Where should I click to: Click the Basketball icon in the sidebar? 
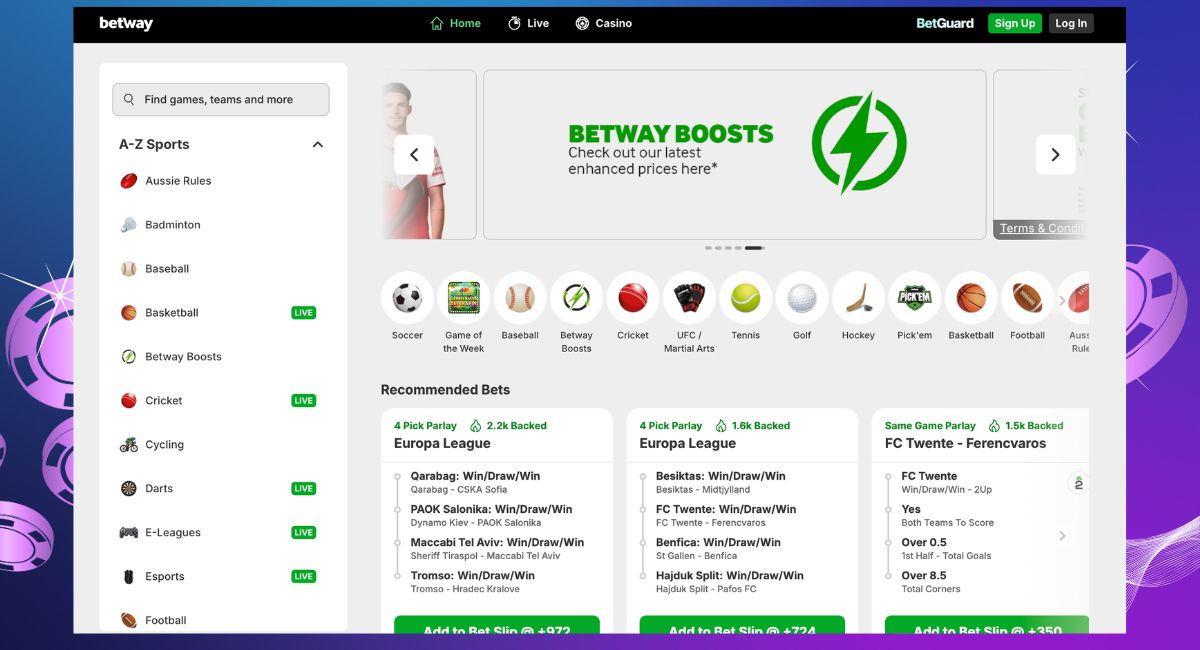pyautogui.click(x=129, y=313)
